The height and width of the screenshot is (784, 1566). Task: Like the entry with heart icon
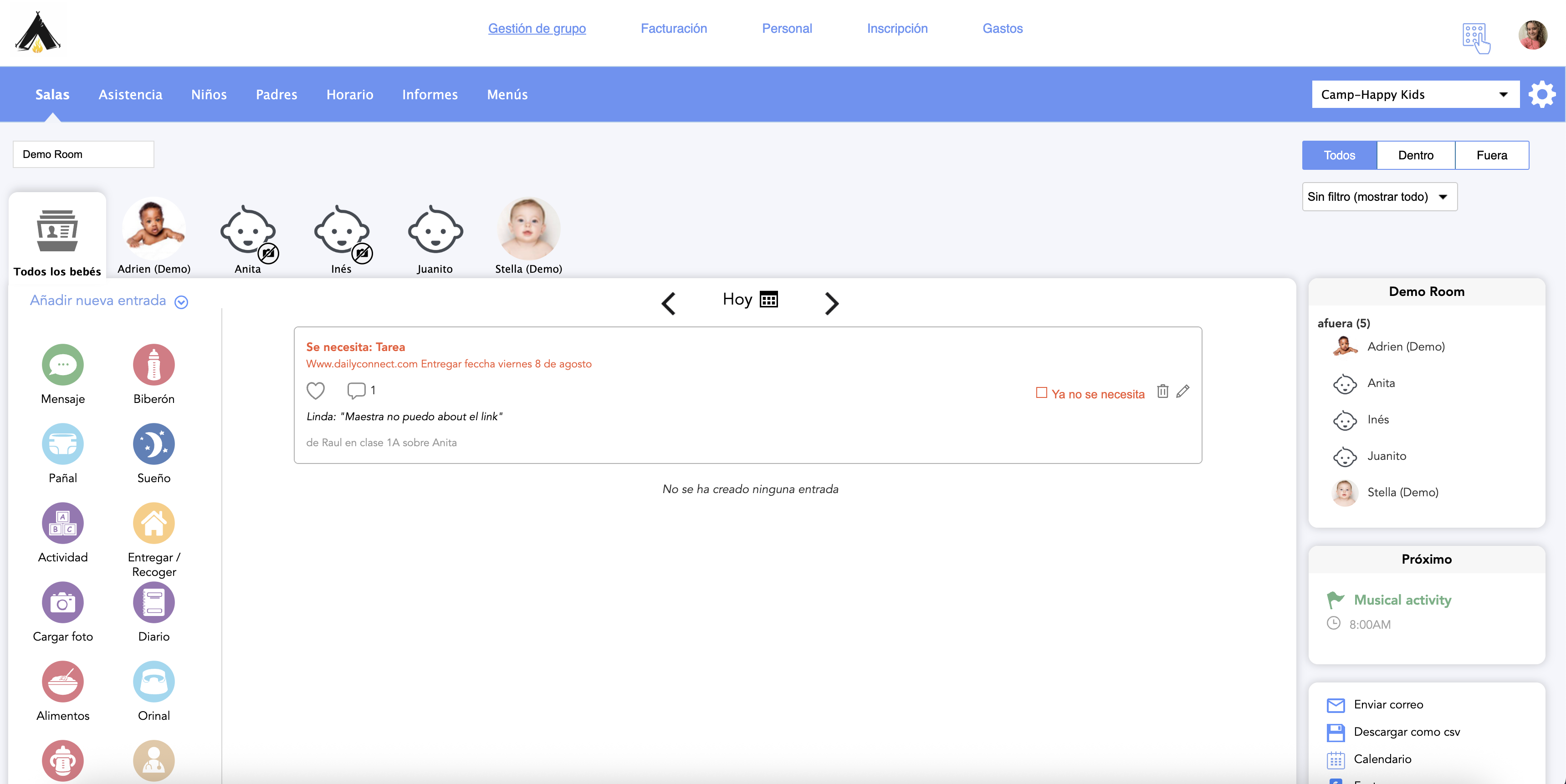tap(315, 390)
